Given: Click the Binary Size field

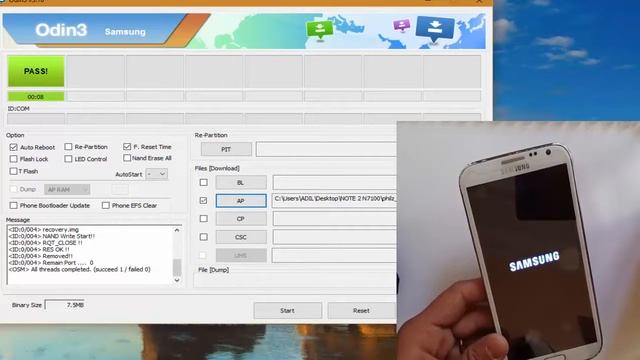Looking at the screenshot, I should [x=65, y=305].
